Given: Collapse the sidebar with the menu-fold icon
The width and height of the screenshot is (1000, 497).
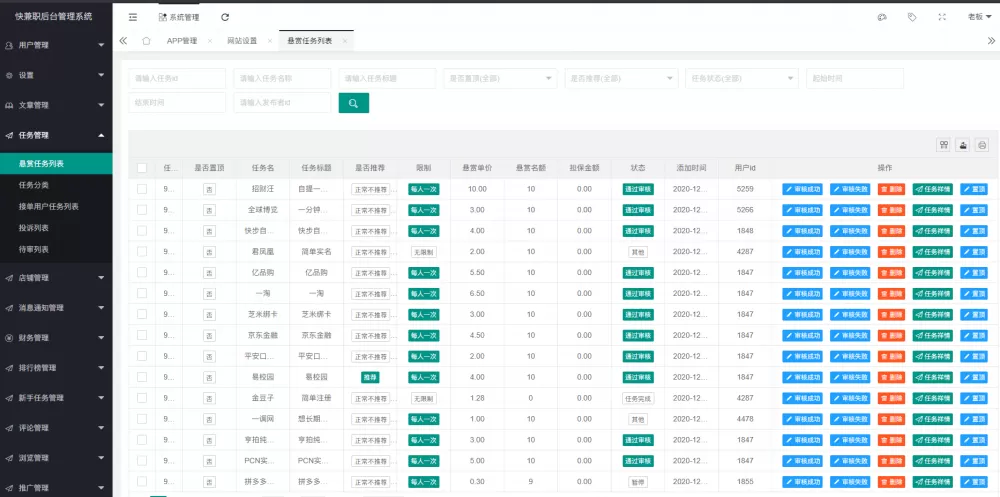Looking at the screenshot, I should click(x=133, y=17).
